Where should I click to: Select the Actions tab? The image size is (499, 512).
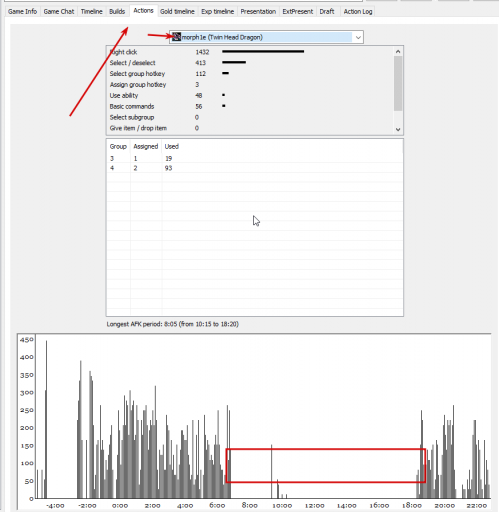point(143,11)
